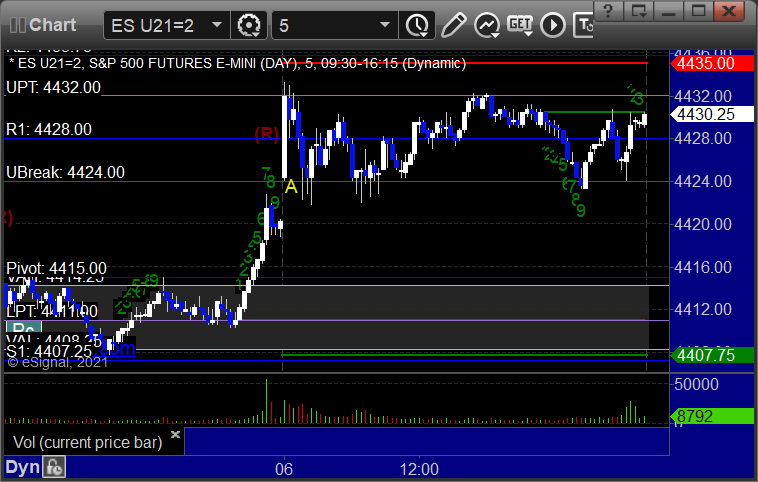Close the Chart window
The width and height of the screenshot is (758, 482).
(729, 11)
